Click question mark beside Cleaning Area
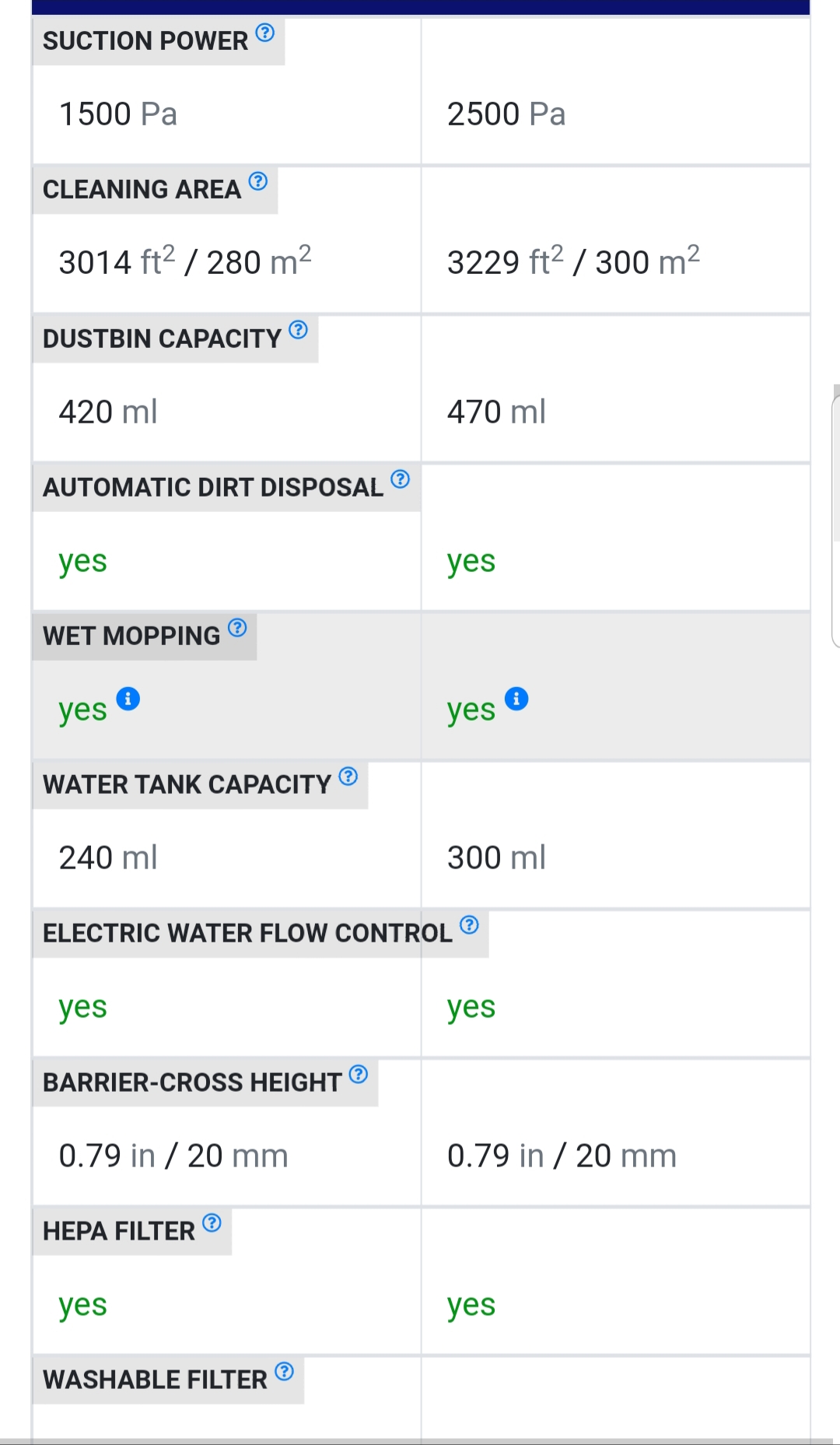Viewport: 840px width, 1445px height. coord(258,181)
